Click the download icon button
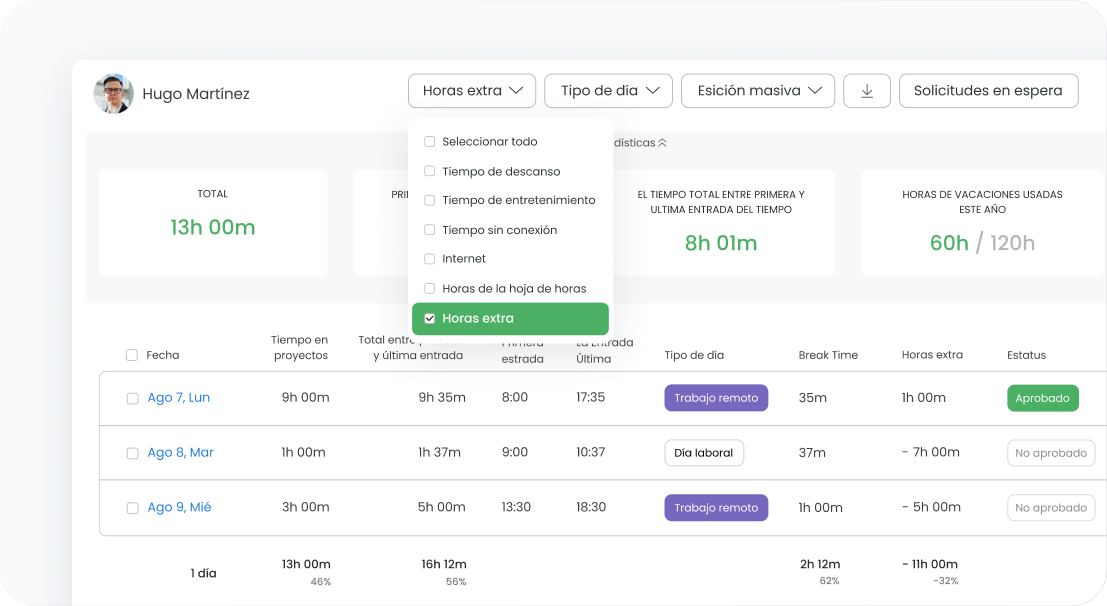Screen dimensions: 1107x606 (x=867, y=91)
